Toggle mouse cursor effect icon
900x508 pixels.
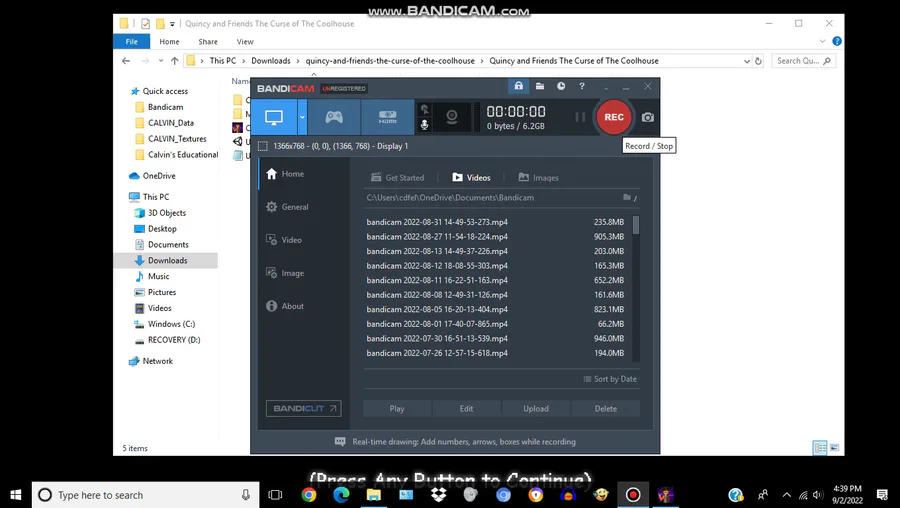click(424, 109)
